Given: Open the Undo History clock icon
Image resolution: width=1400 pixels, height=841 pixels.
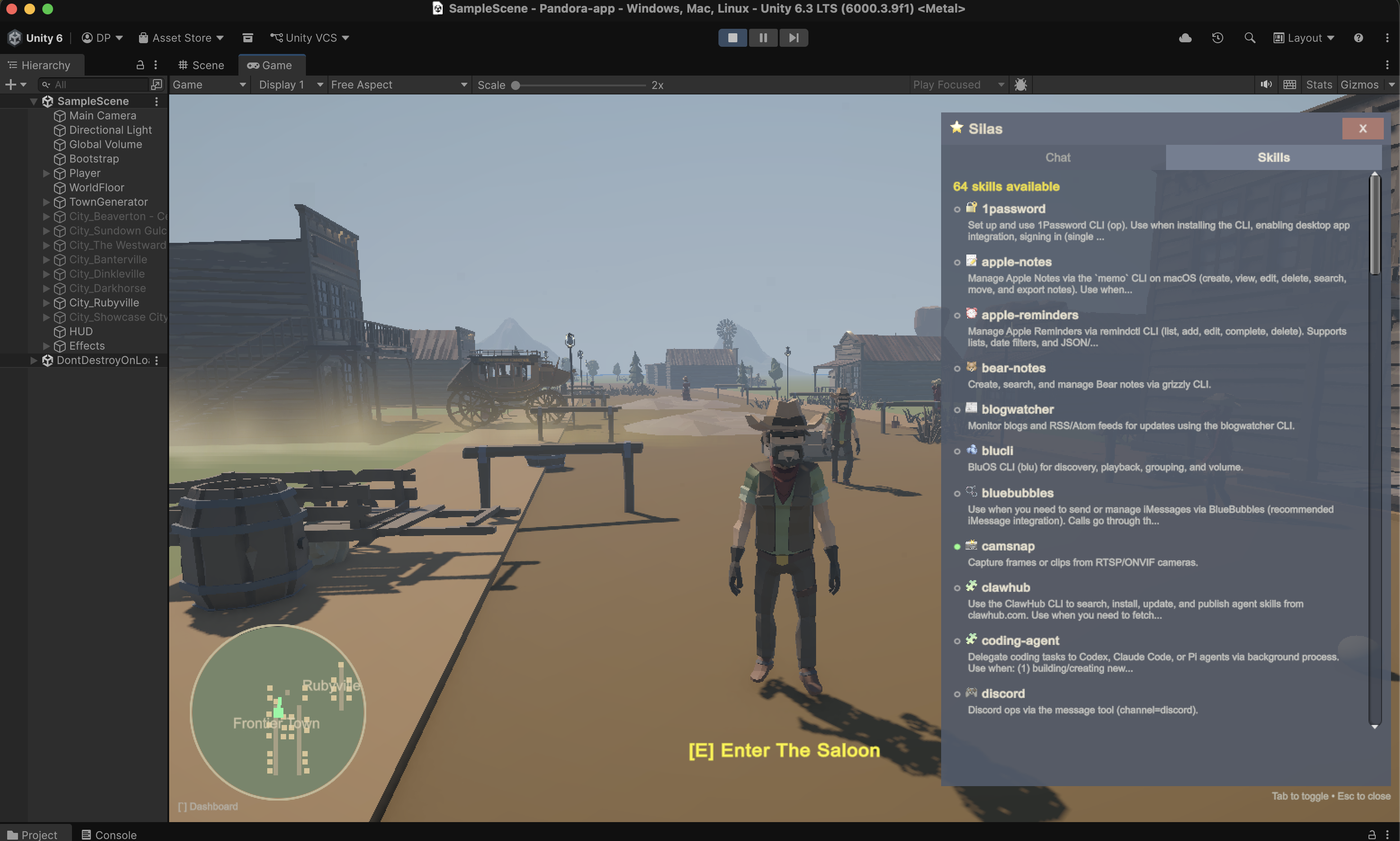Looking at the screenshot, I should (x=1217, y=38).
